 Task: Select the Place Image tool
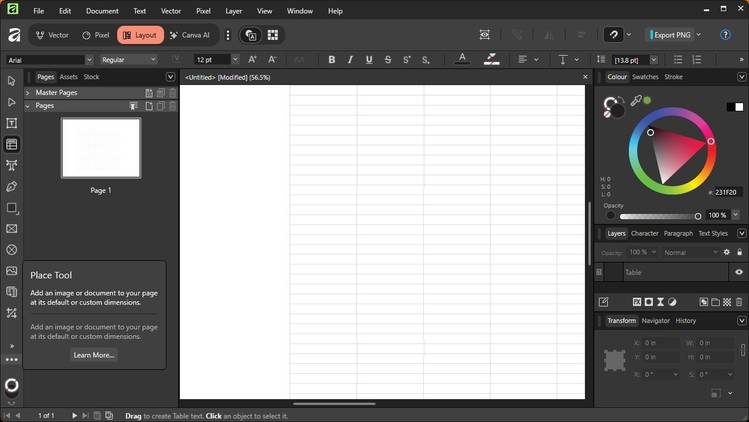tap(11, 271)
